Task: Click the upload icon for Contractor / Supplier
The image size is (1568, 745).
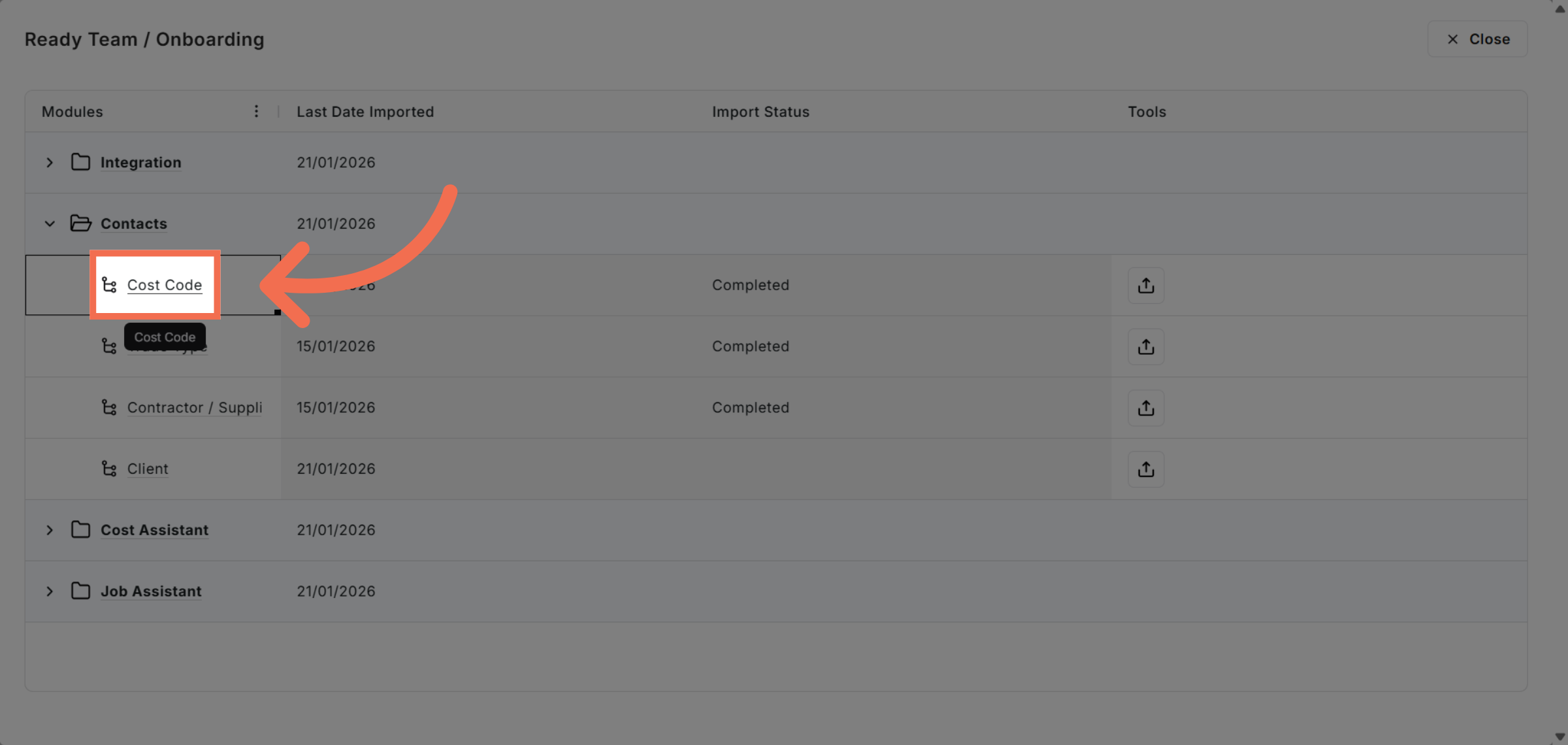Action: tap(1146, 407)
